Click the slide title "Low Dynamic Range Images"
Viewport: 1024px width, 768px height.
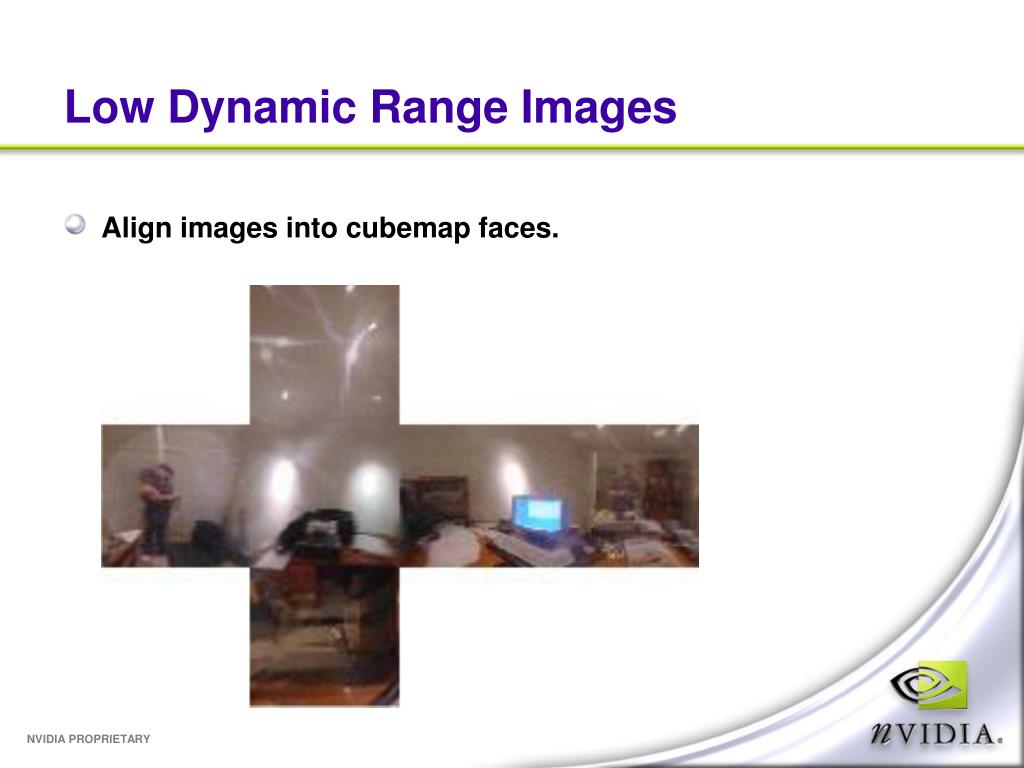370,107
